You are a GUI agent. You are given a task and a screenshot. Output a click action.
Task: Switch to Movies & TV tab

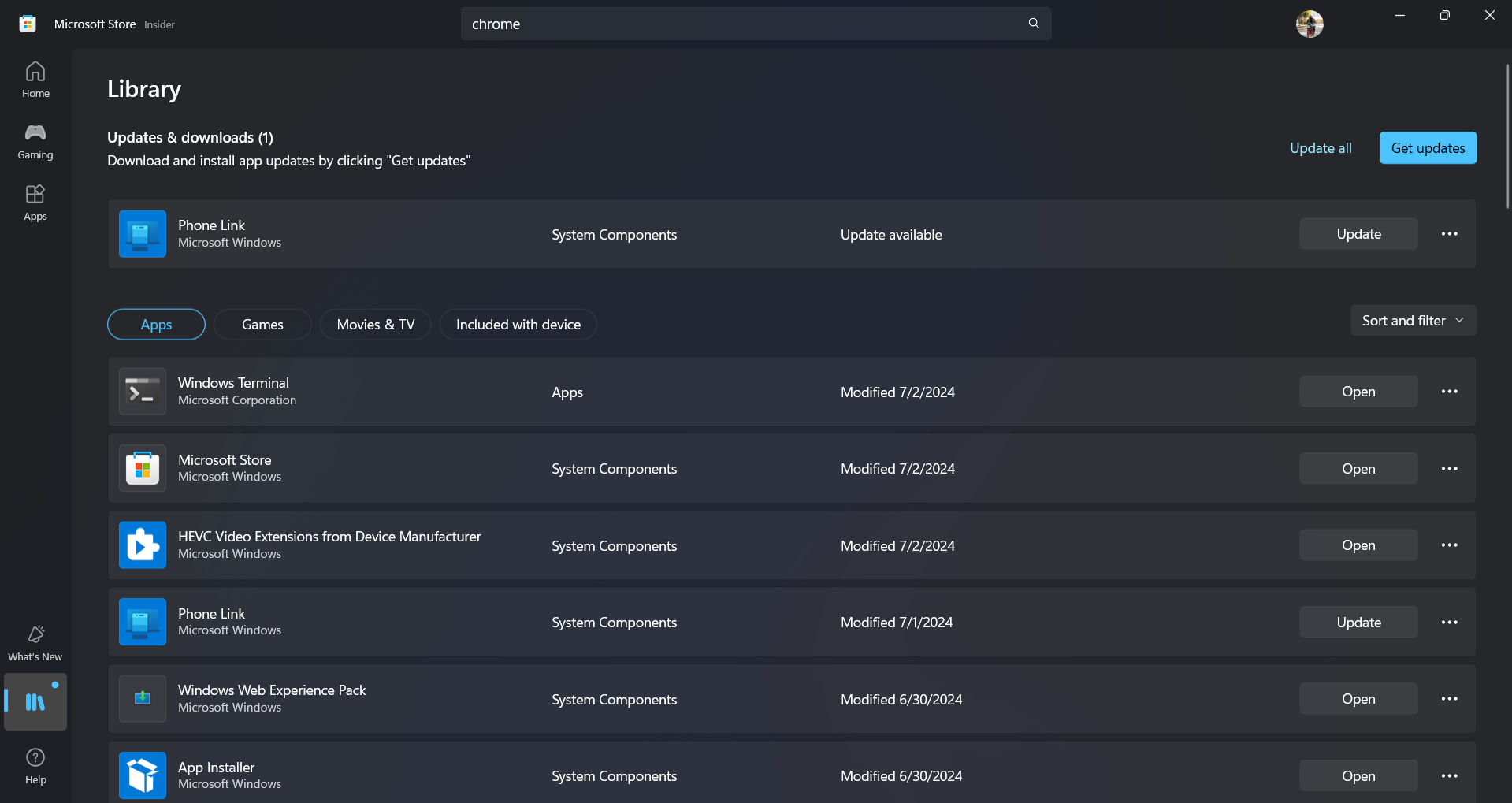point(375,325)
